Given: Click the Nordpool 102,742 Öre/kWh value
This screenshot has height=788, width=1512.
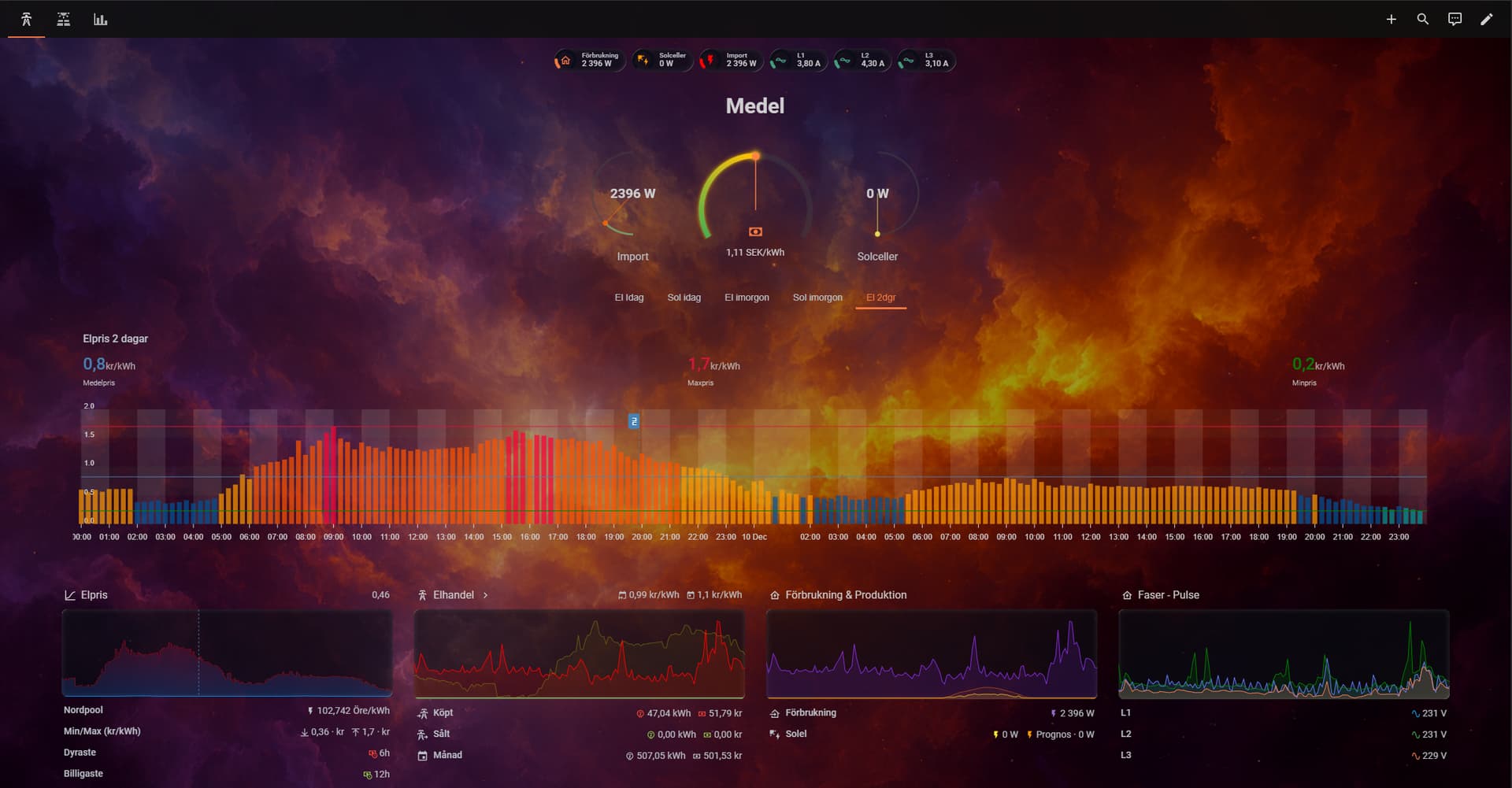Looking at the screenshot, I should click(348, 711).
